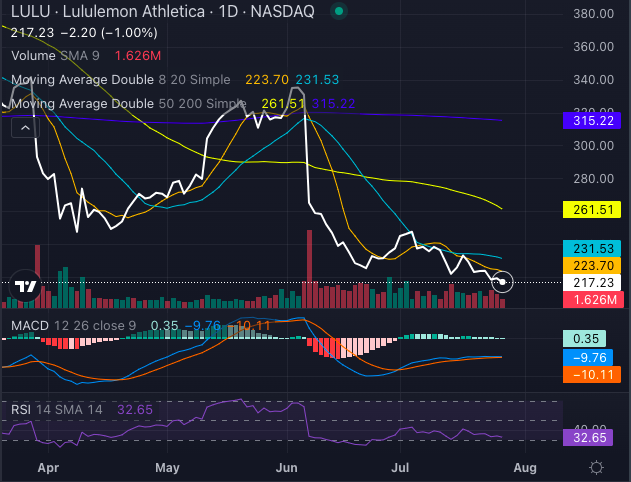The image size is (631, 482).
Task: Click the red 1.626M volume legend value
Action: (x=138, y=56)
